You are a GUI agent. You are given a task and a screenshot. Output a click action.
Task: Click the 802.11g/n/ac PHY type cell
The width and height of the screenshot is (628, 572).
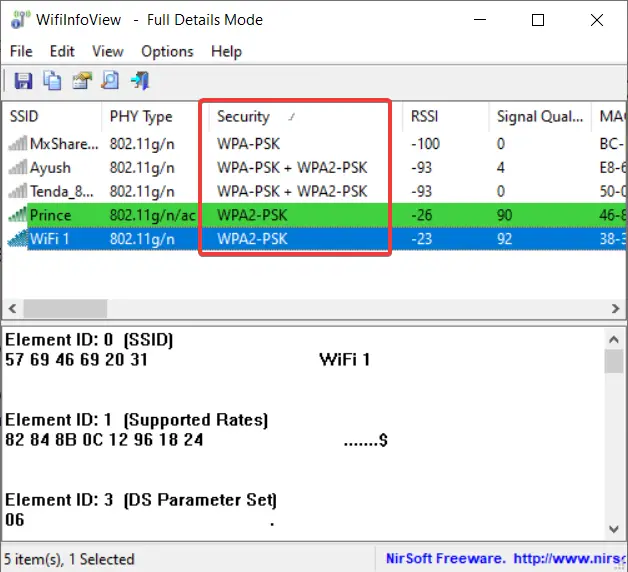153,215
